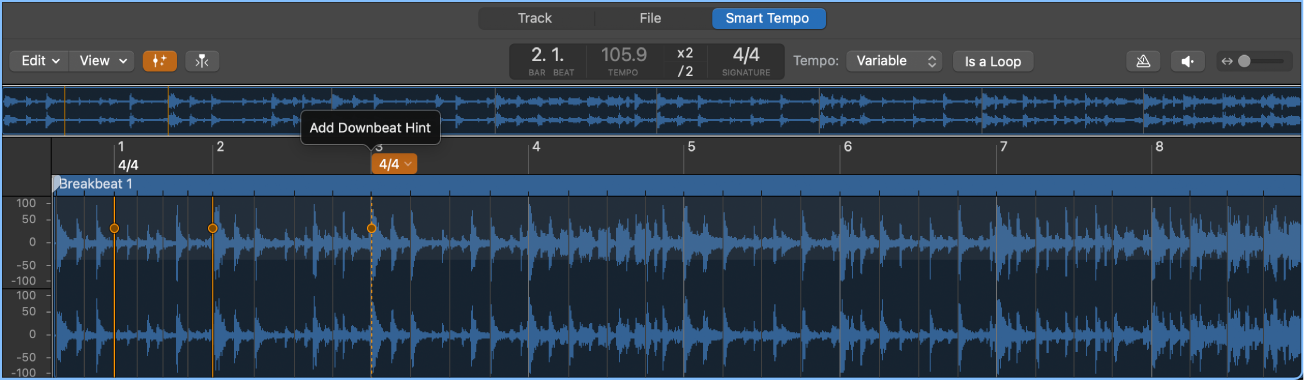Click the white 4/4 signature at bar 1
1306x380 pixels.
[128, 165]
